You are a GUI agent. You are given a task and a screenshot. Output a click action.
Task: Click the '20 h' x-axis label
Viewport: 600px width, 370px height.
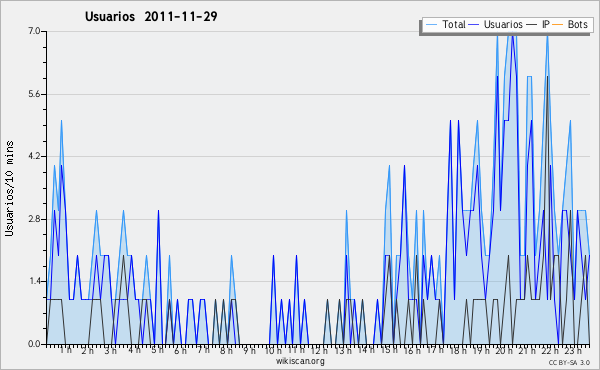pos(504,350)
